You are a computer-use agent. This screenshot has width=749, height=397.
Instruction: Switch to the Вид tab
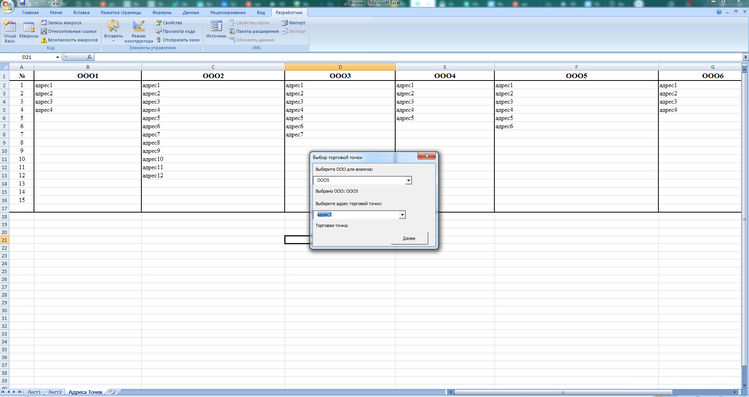tap(261, 12)
